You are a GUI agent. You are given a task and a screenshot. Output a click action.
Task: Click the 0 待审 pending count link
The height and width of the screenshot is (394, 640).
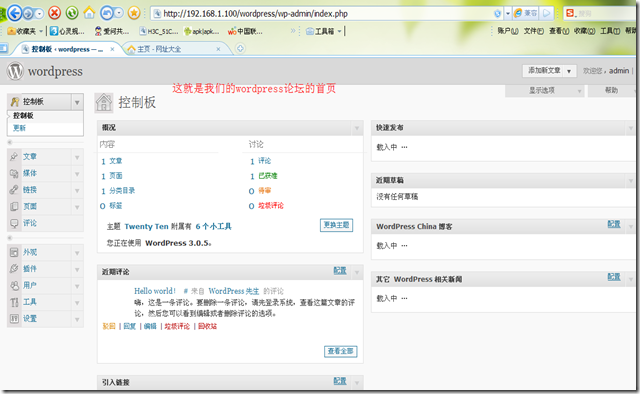click(260, 191)
